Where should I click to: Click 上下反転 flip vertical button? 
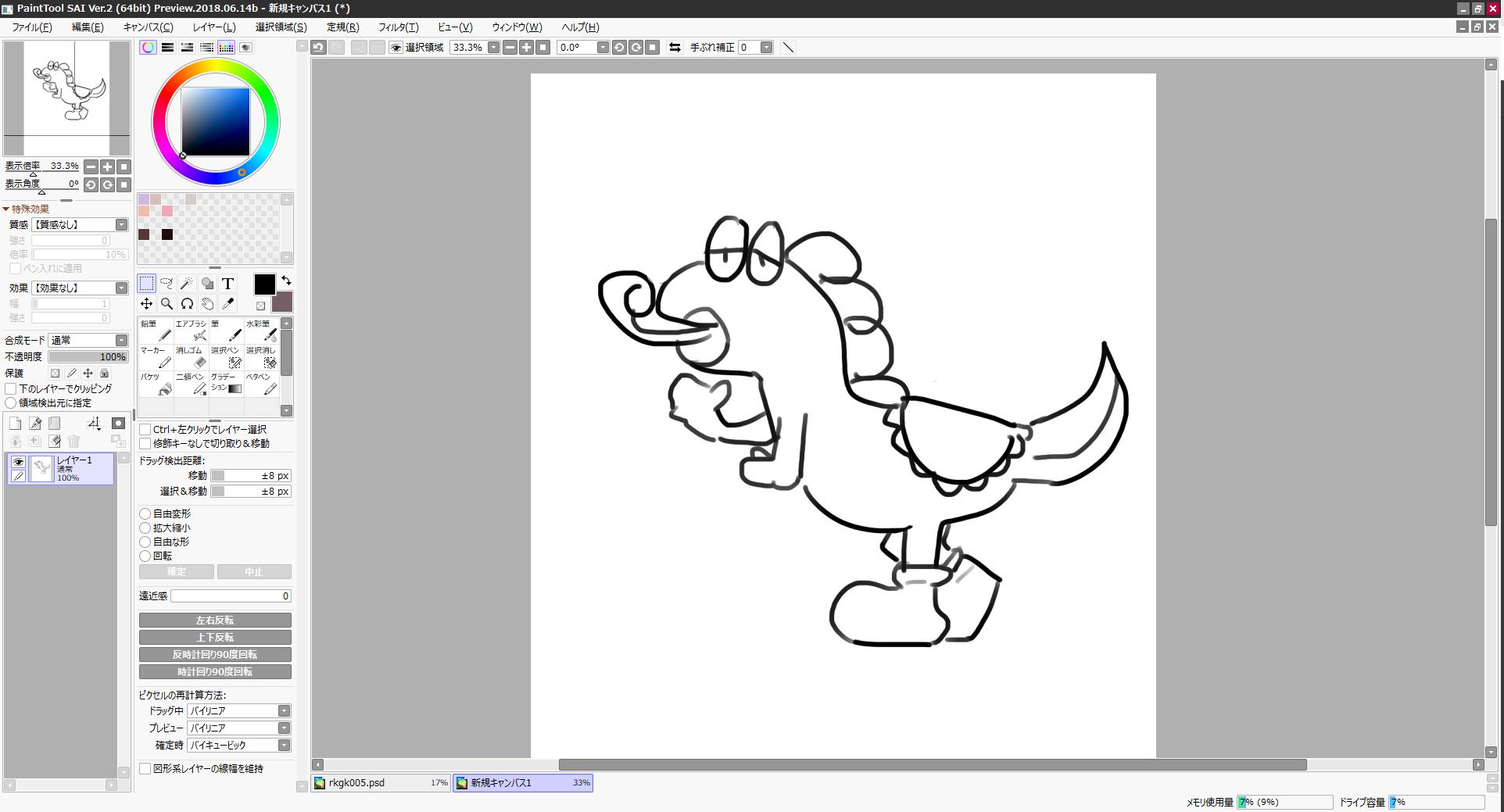pyautogui.click(x=215, y=638)
